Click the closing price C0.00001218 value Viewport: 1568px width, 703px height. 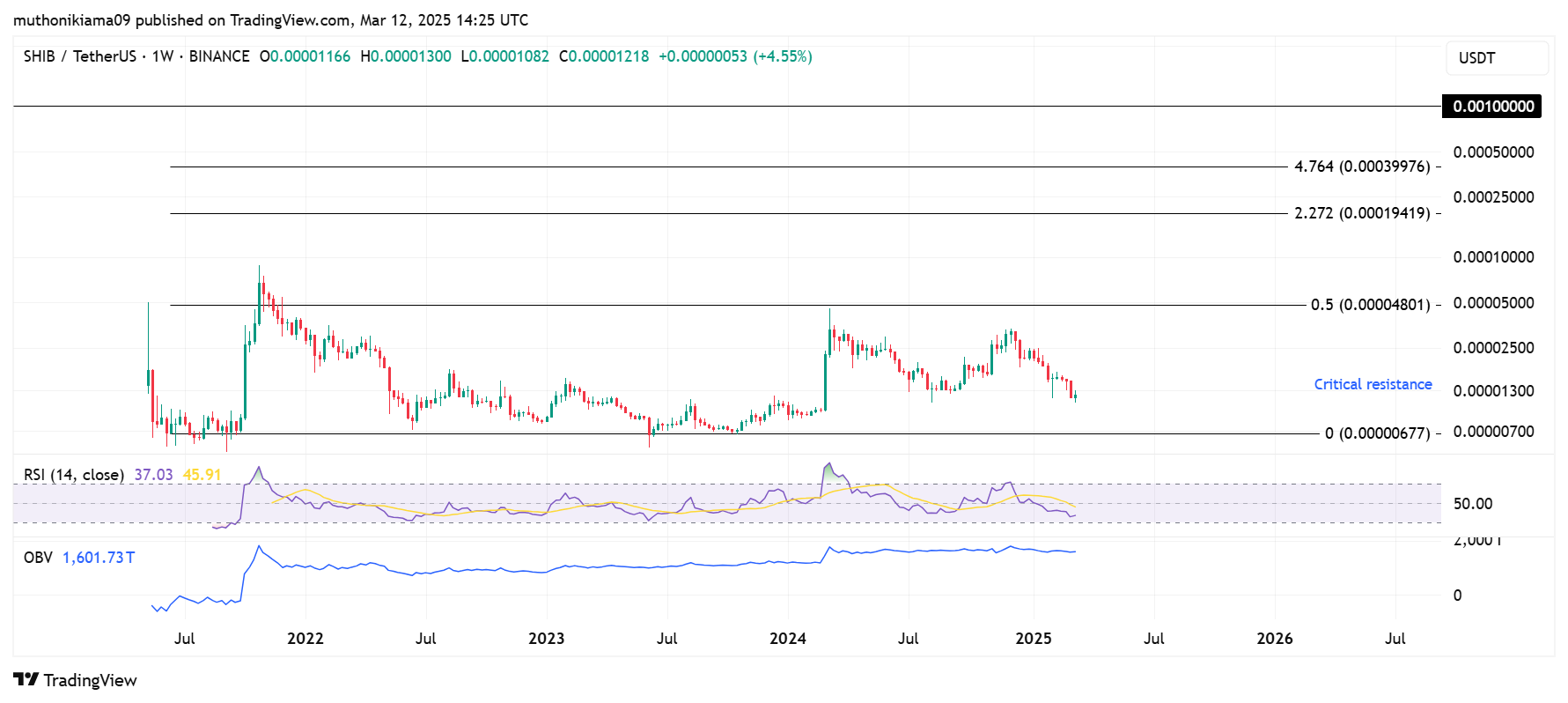coord(604,56)
